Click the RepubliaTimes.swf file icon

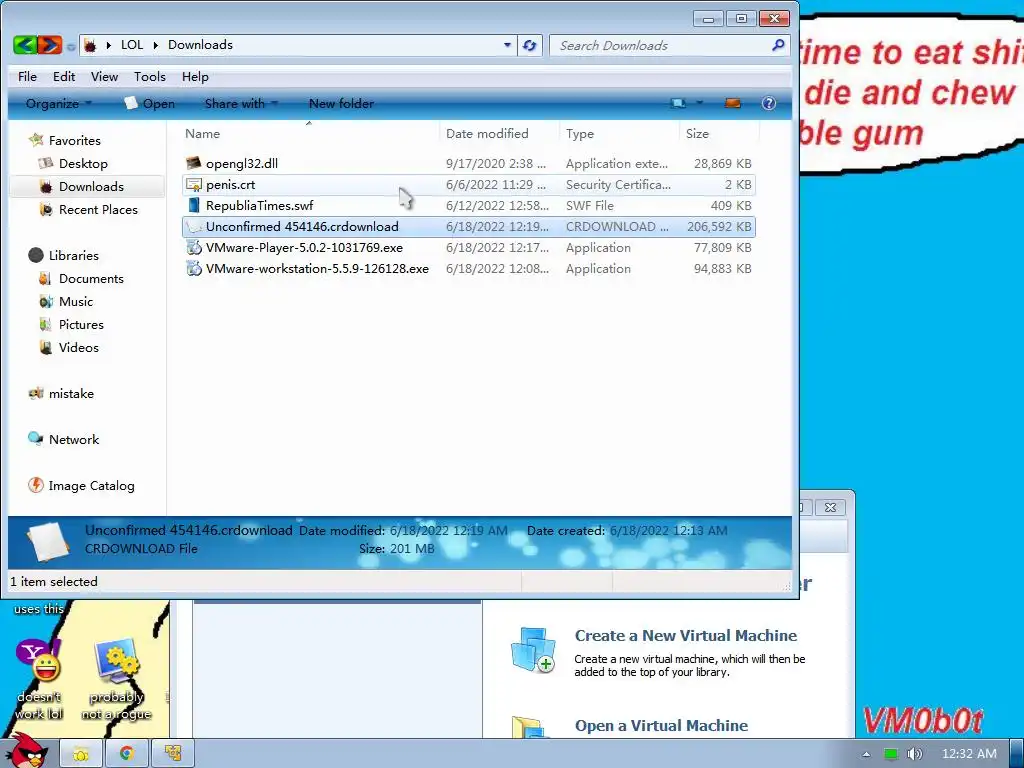pos(193,206)
